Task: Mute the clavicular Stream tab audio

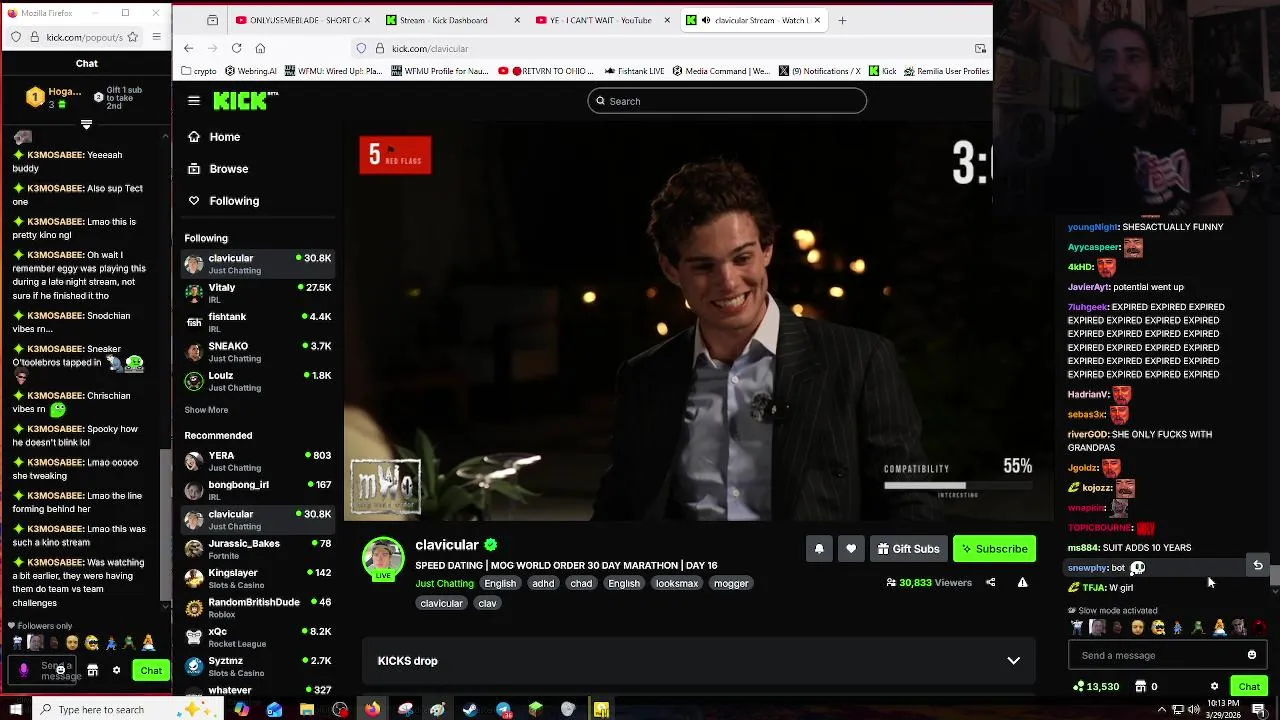Action: (x=705, y=20)
